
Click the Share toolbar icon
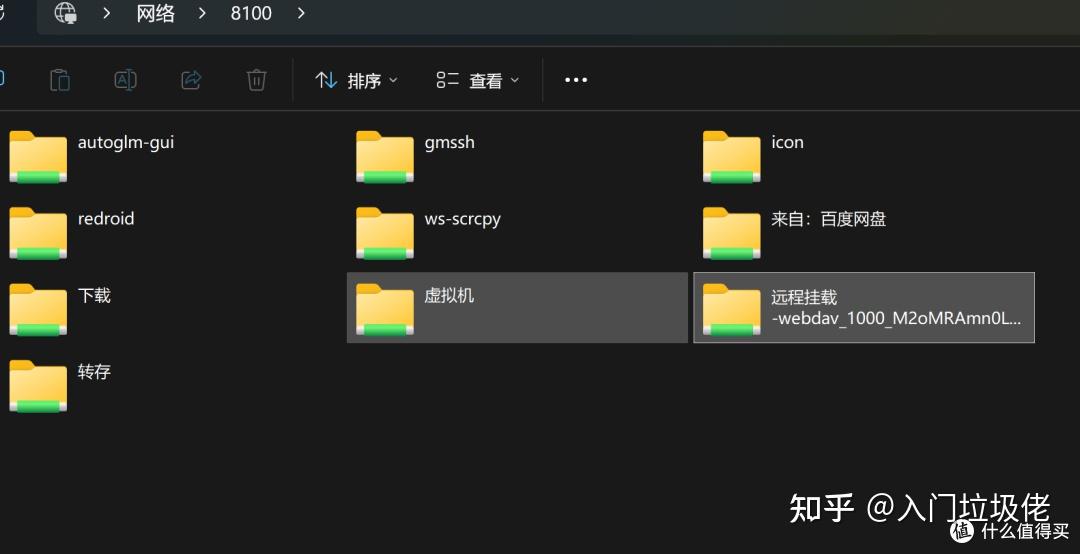(x=191, y=80)
